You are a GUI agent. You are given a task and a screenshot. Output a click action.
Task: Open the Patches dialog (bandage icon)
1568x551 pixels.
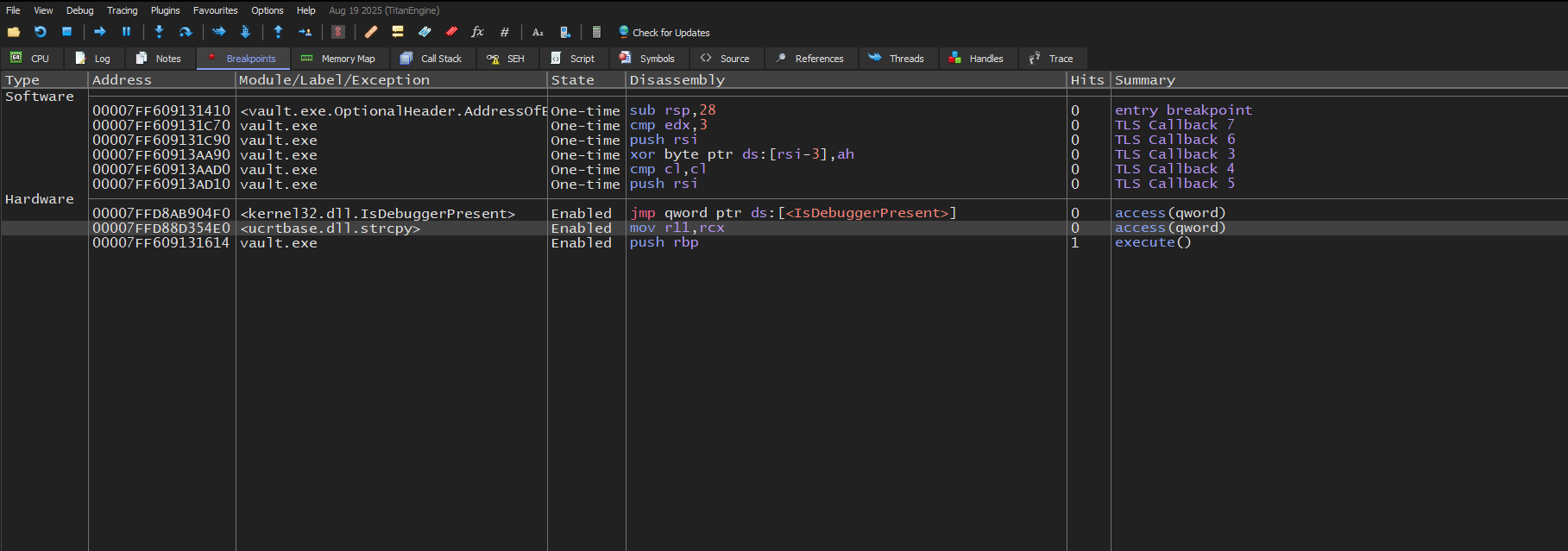[371, 32]
